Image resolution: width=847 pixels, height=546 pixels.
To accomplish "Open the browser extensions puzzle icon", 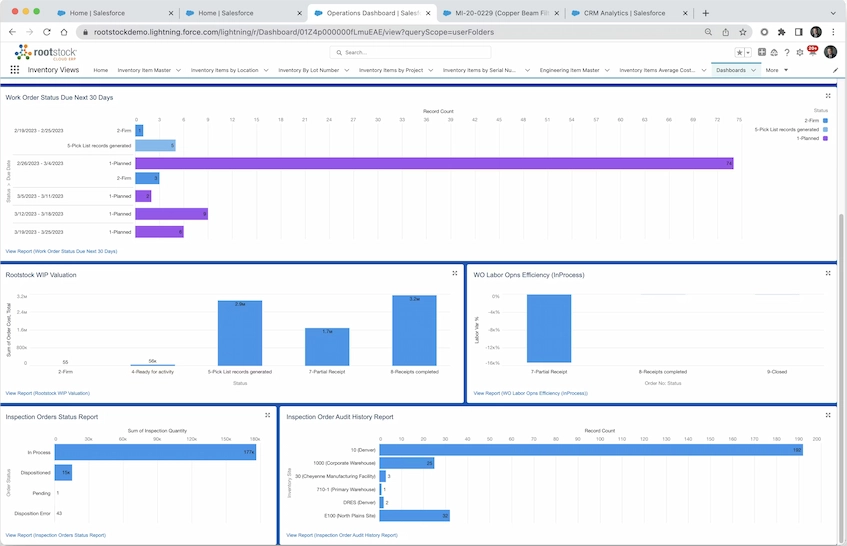I will pyautogui.click(x=782, y=32).
